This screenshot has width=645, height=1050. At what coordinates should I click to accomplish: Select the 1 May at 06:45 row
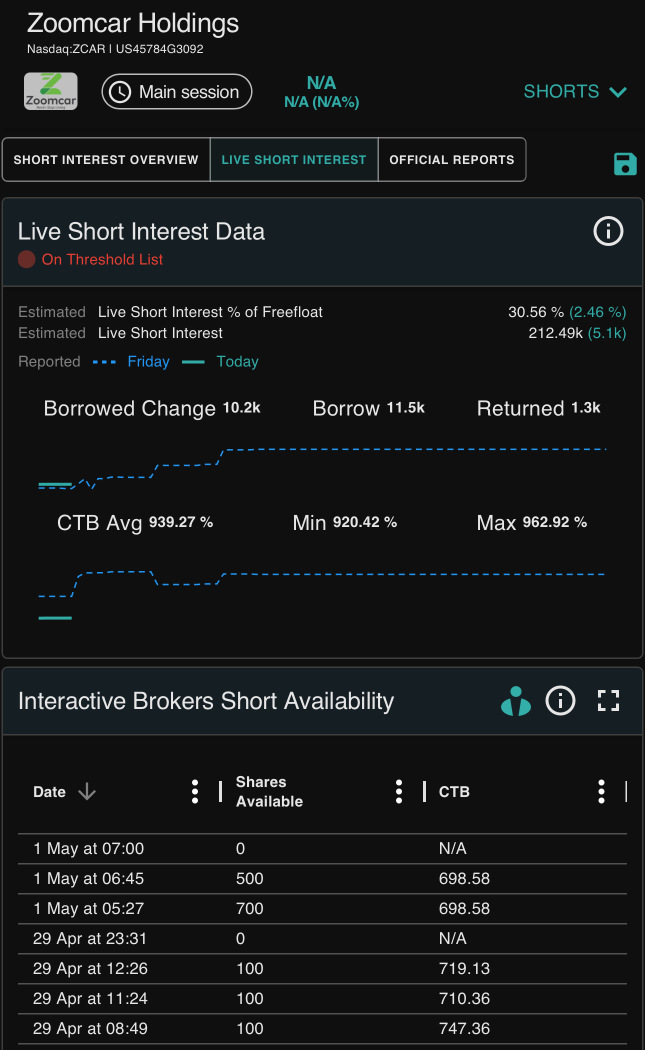pos(322,879)
